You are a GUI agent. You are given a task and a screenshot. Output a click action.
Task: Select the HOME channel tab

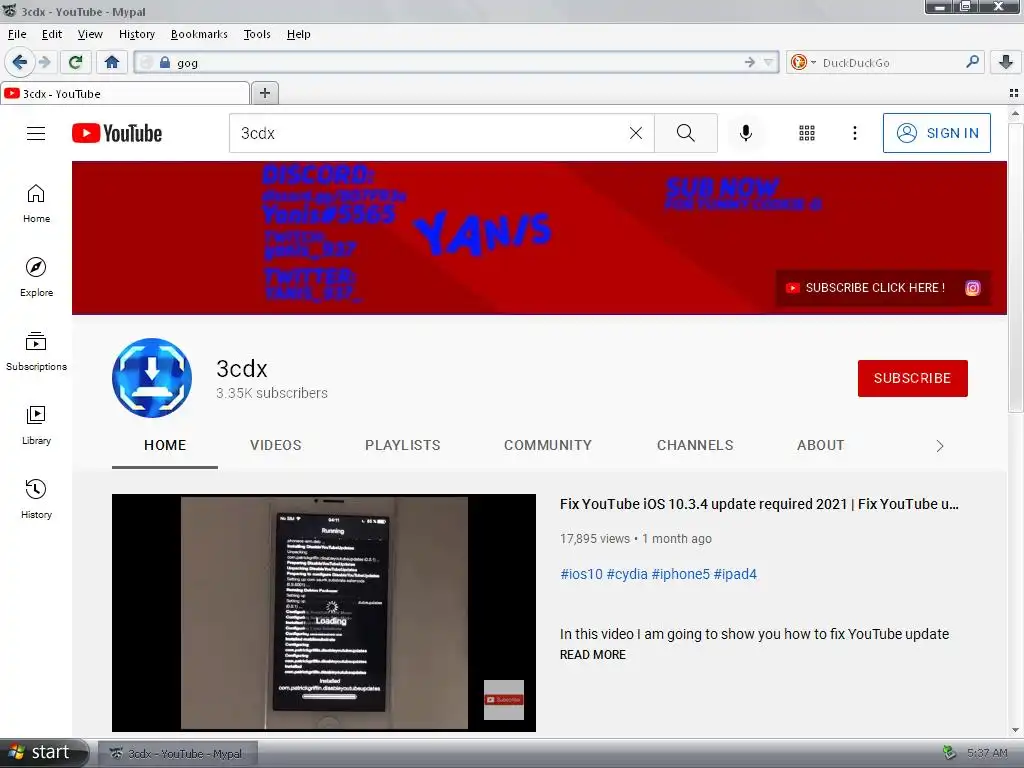click(165, 445)
